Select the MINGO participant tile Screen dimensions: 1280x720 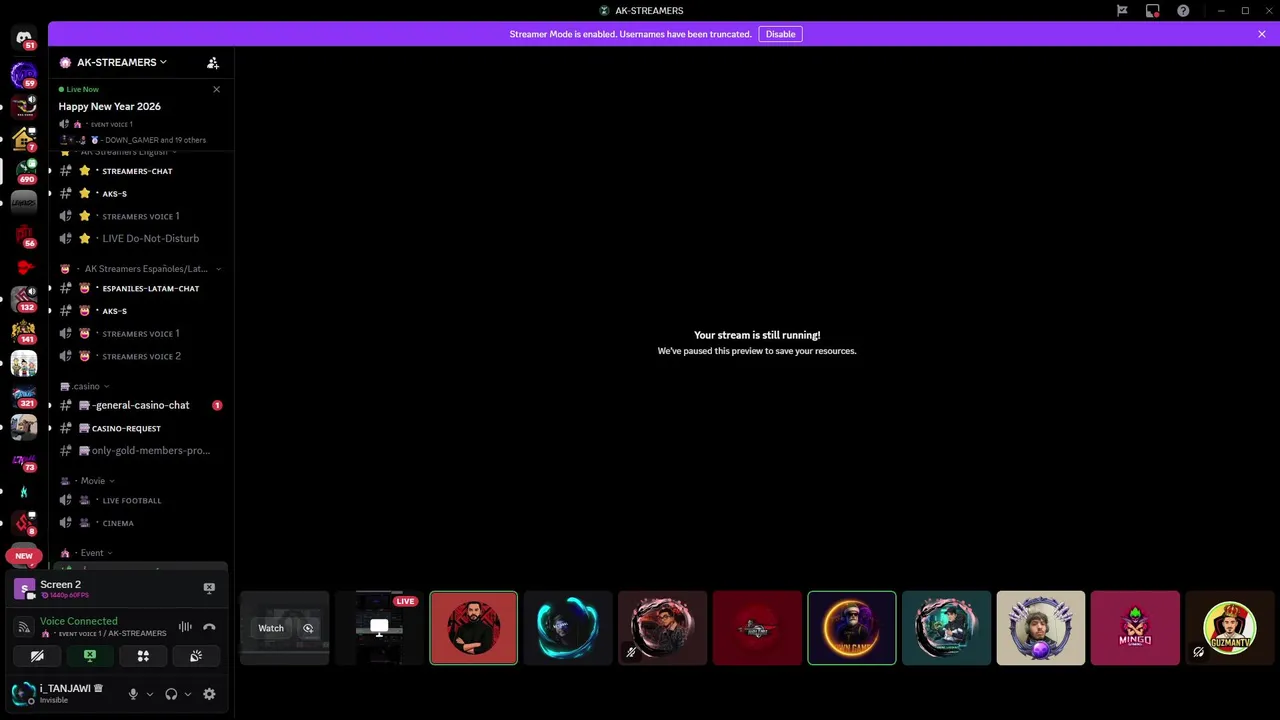coord(1135,628)
